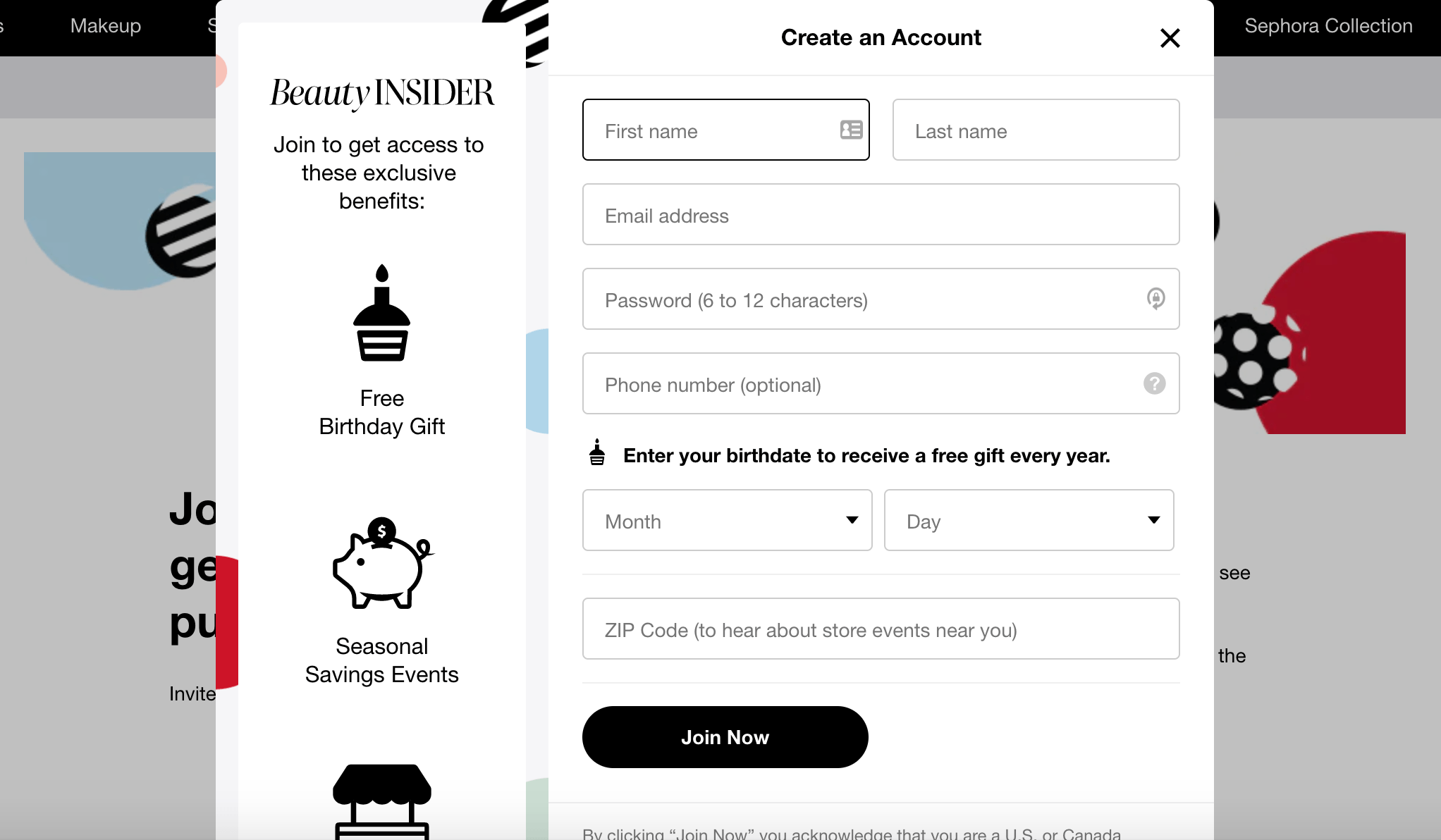Click the storefront icon at bottom left
Image resolution: width=1441 pixels, height=840 pixels.
coord(382,800)
